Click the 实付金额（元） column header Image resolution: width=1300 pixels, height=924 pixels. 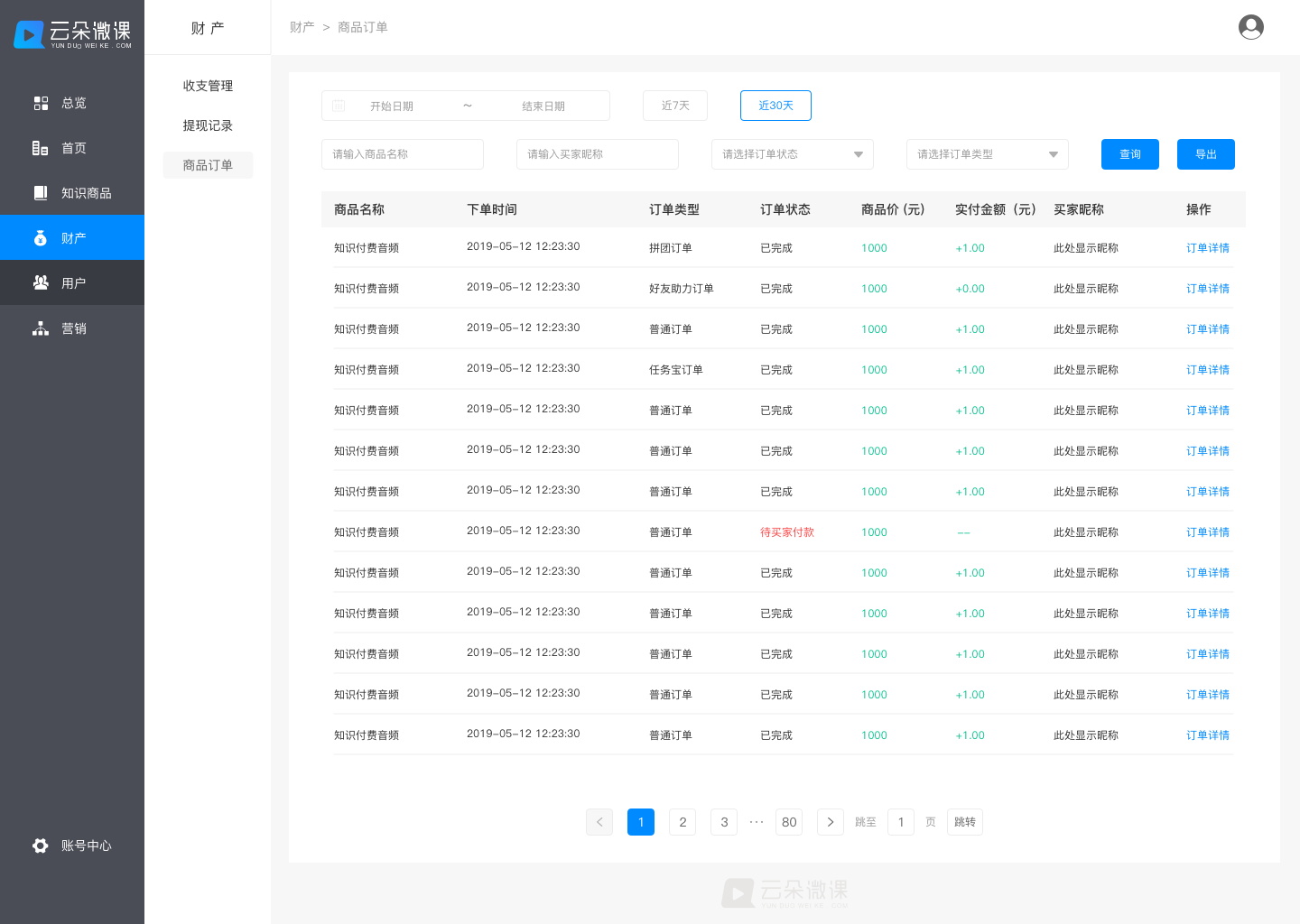[x=996, y=209]
